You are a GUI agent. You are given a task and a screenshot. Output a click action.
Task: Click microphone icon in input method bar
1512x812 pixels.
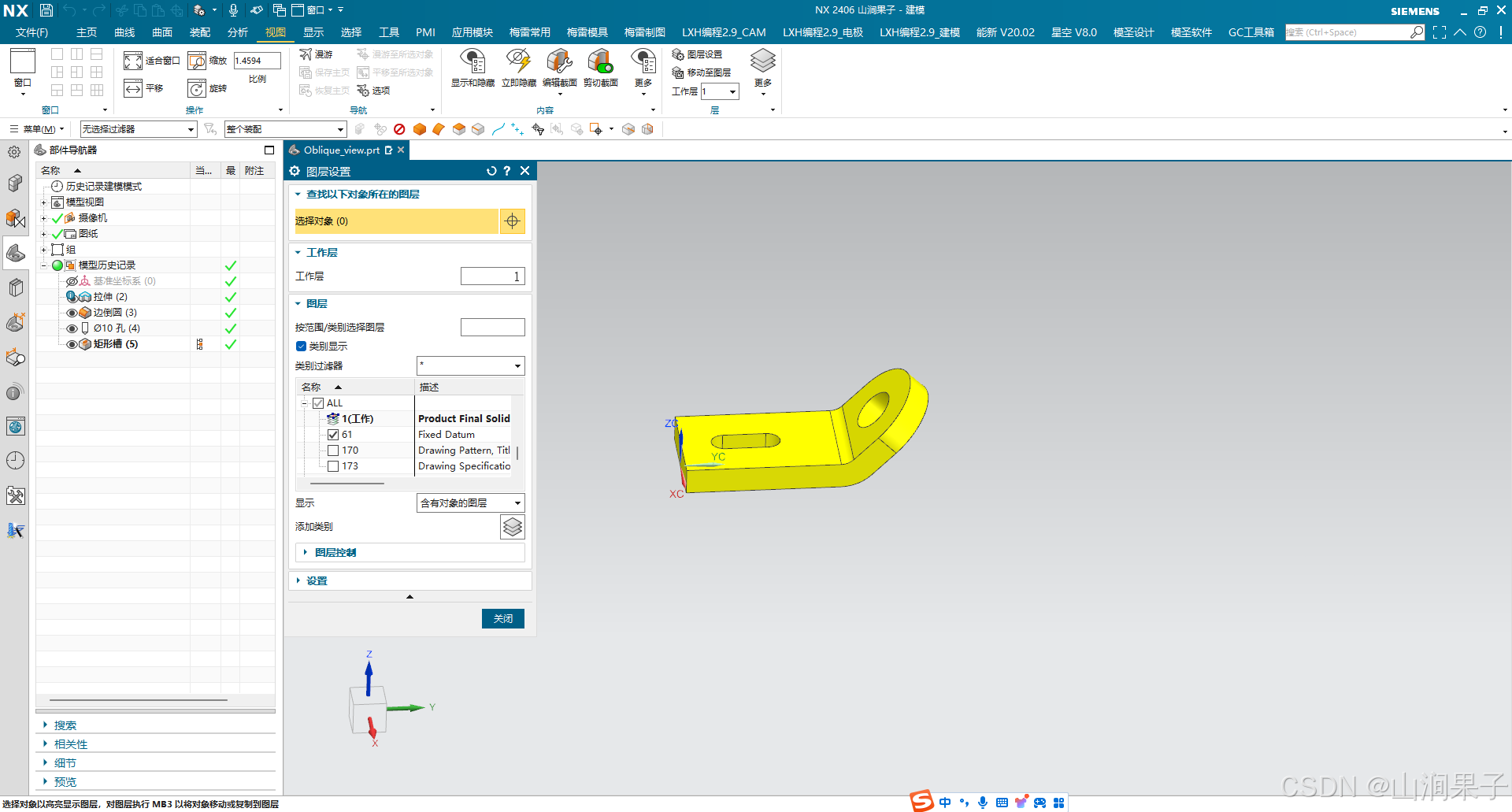(983, 803)
